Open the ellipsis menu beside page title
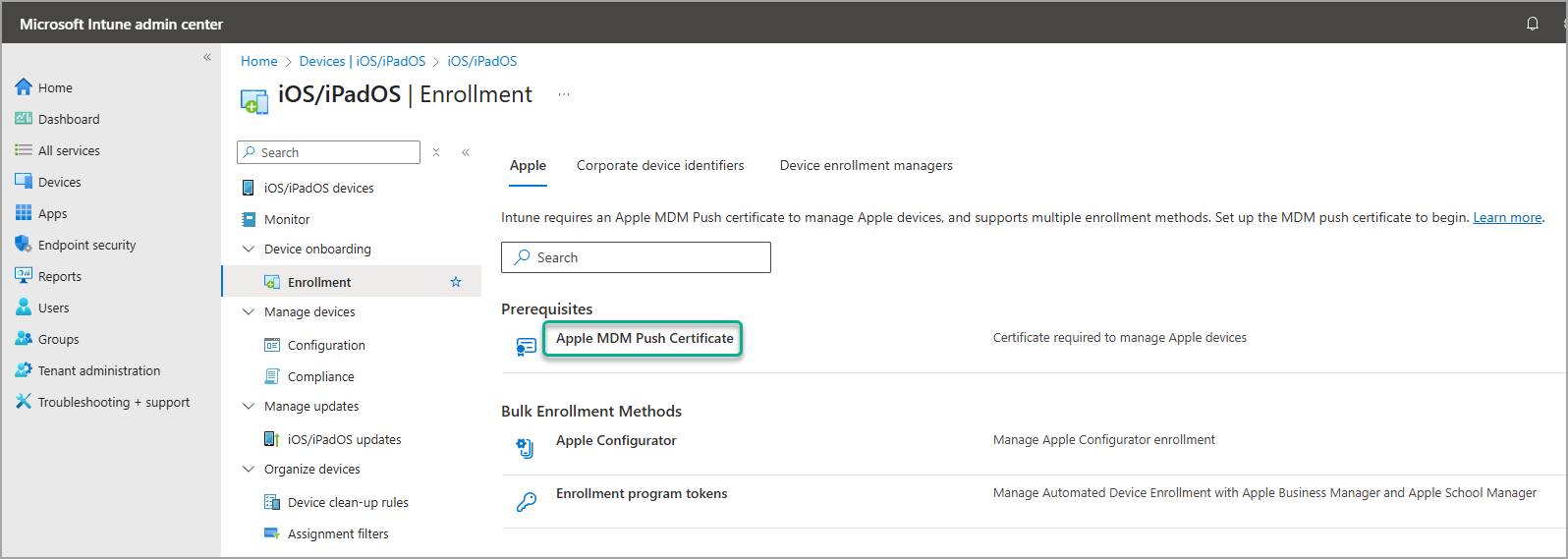Screen dimensions: 1568x559 coord(564,94)
